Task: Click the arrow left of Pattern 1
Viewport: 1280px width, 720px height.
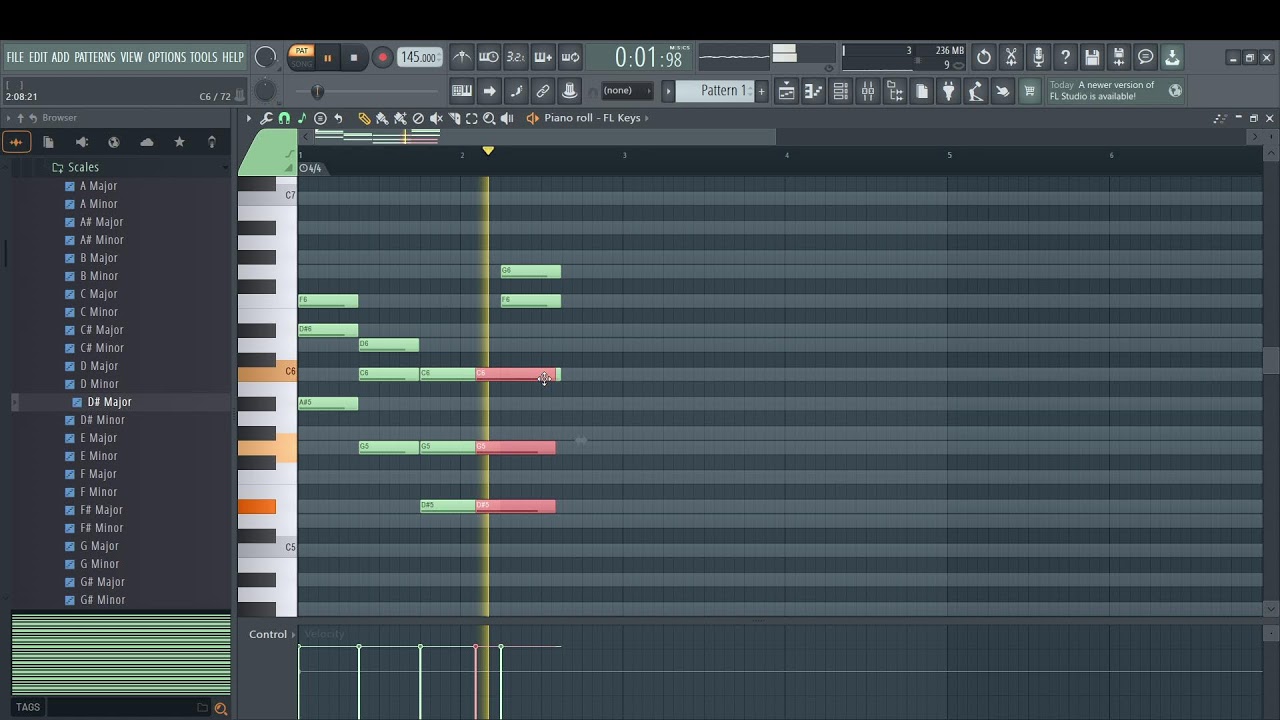Action: 668,91
